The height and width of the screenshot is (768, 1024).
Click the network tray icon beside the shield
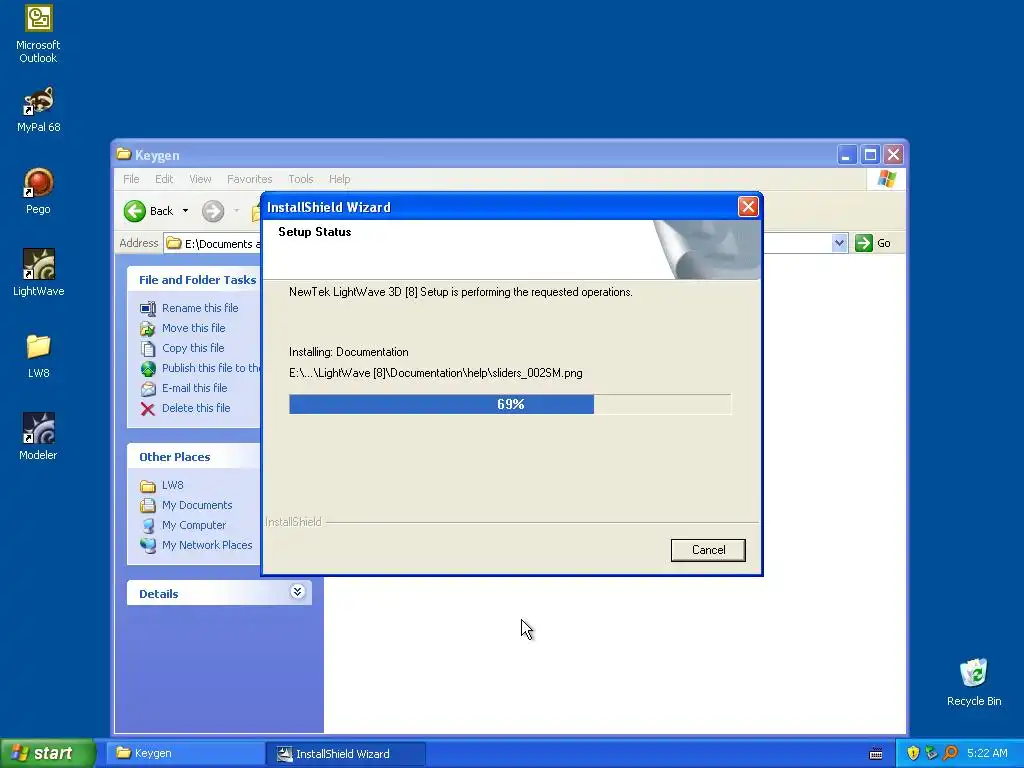click(931, 753)
